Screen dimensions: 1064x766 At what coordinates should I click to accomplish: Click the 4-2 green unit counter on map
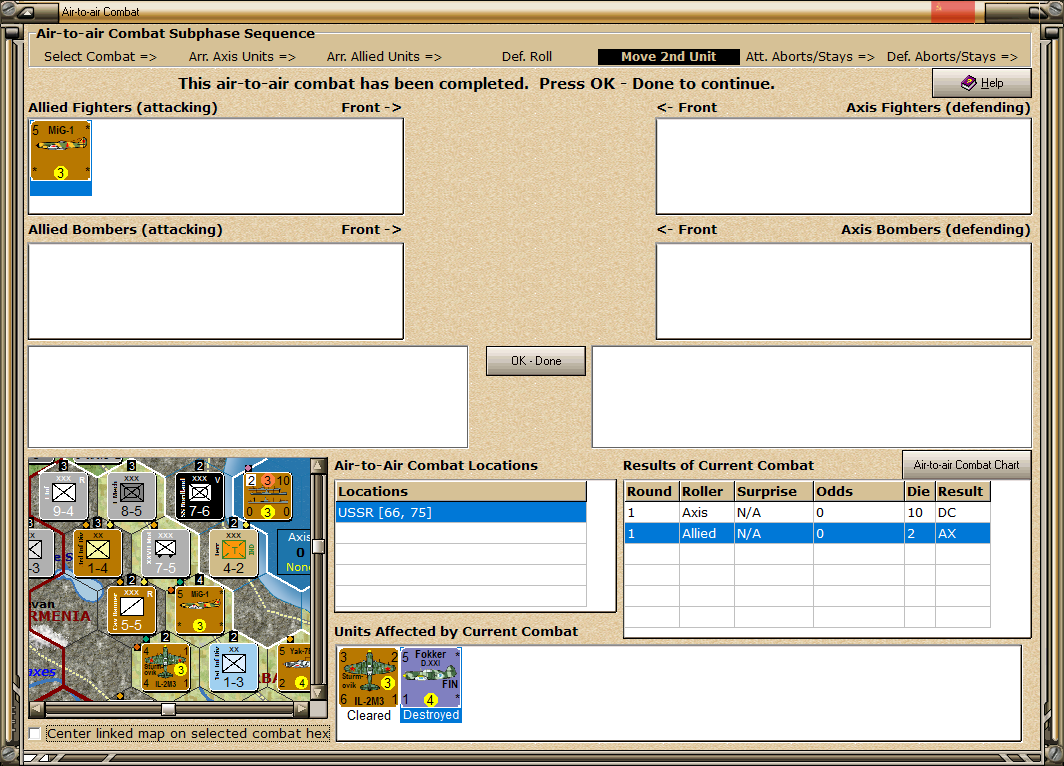233,552
